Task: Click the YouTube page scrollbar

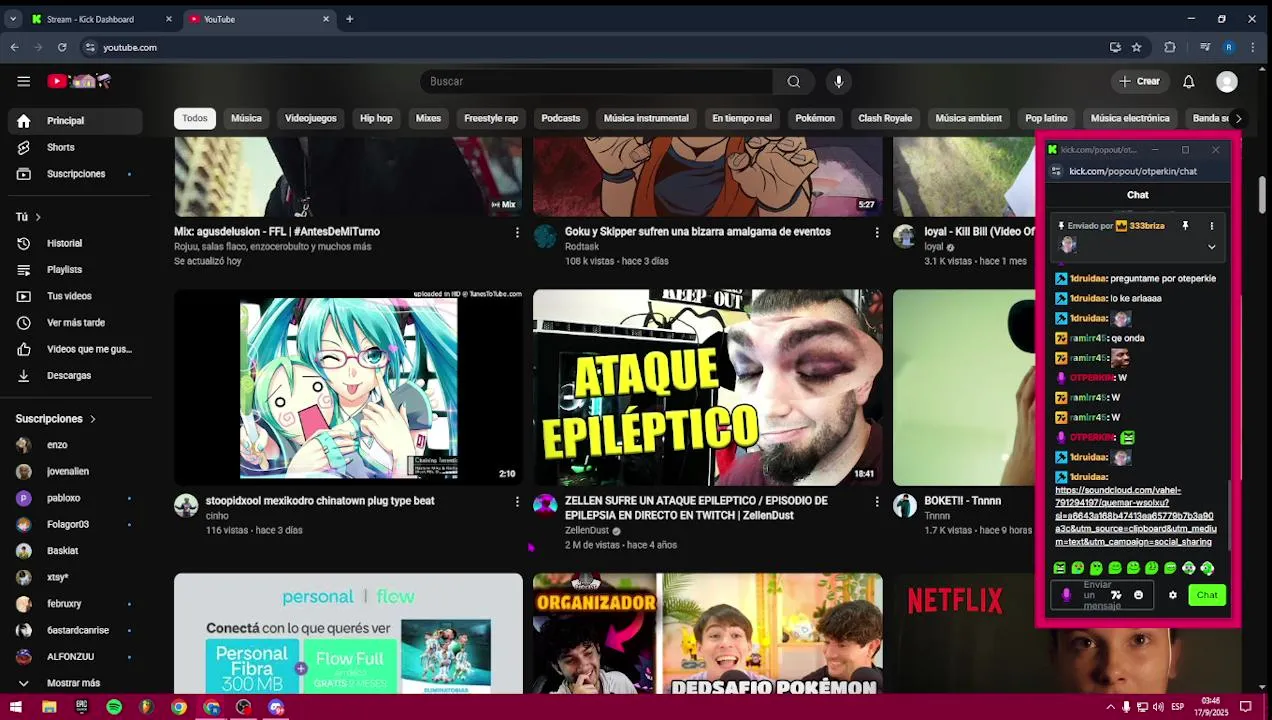Action: (1262, 194)
